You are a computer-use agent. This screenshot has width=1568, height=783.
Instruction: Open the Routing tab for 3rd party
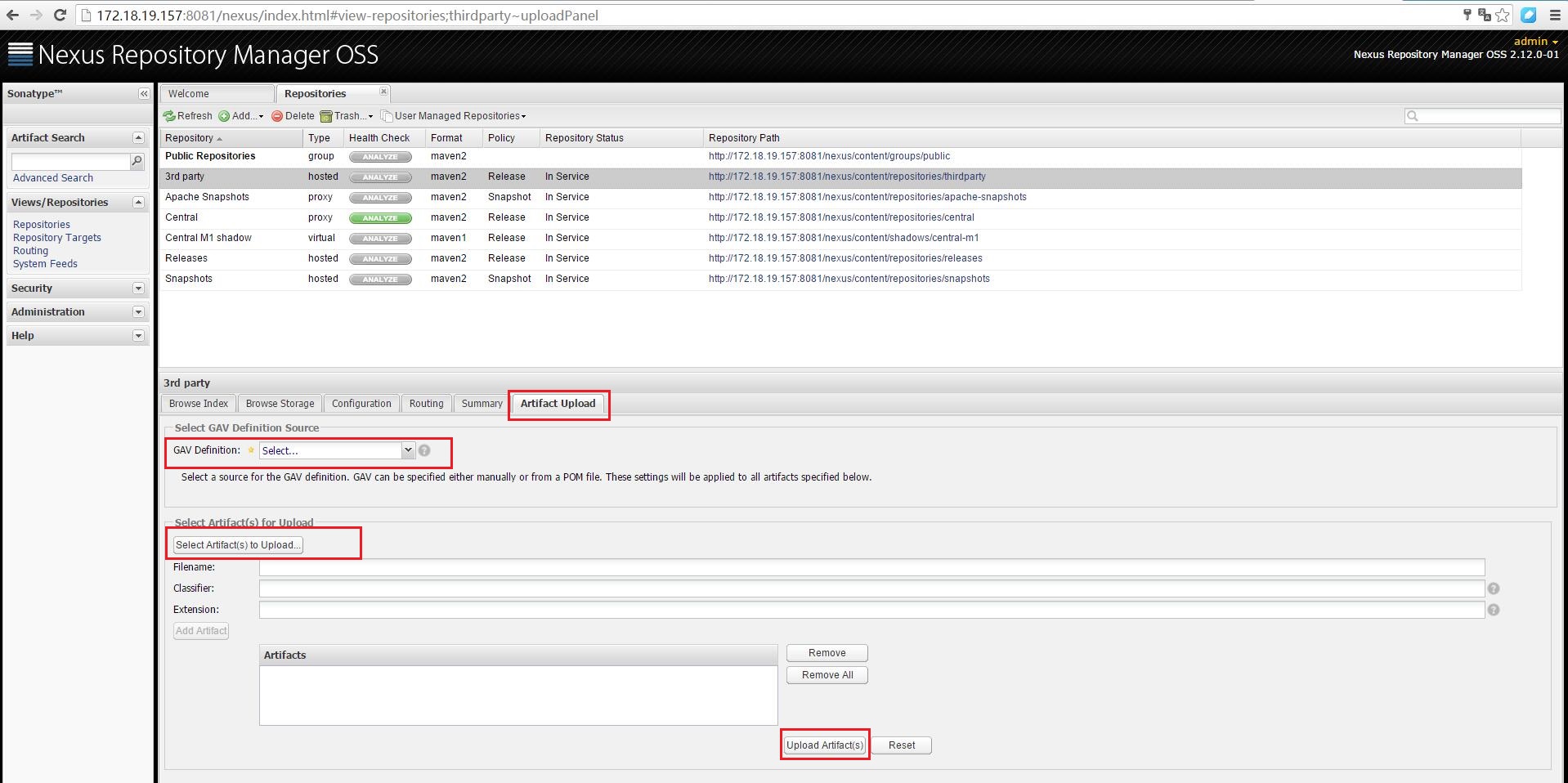click(x=426, y=404)
